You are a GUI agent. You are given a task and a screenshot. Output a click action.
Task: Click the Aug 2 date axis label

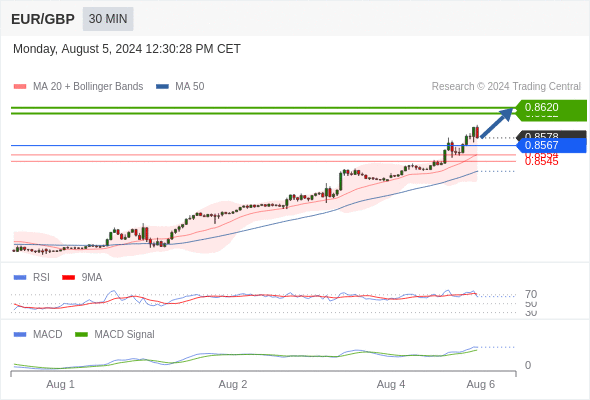(233, 384)
